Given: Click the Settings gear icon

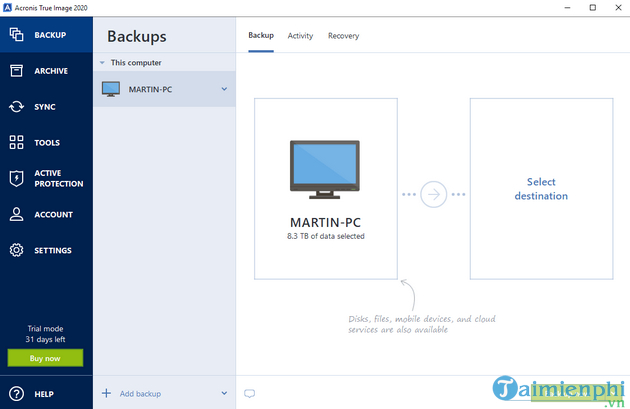Looking at the screenshot, I should [16, 250].
